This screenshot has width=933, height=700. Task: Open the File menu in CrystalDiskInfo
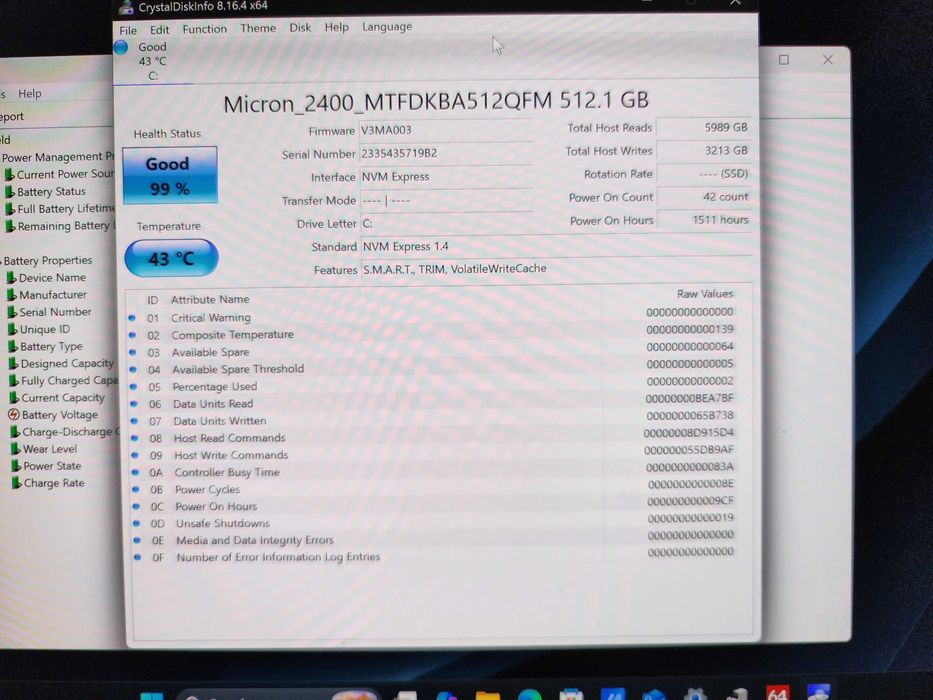pyautogui.click(x=128, y=30)
